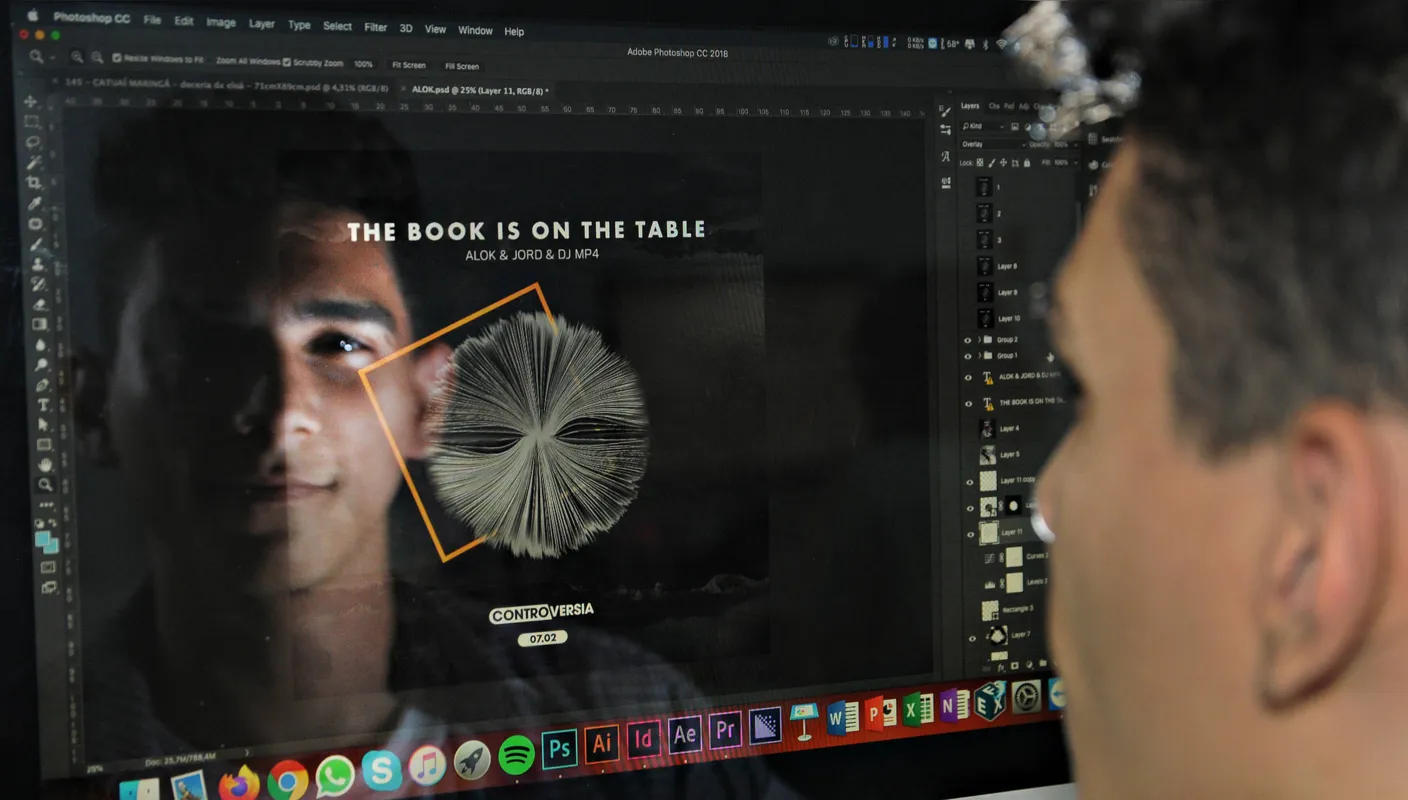Switch to the ALOK.psd document tab

(480, 89)
